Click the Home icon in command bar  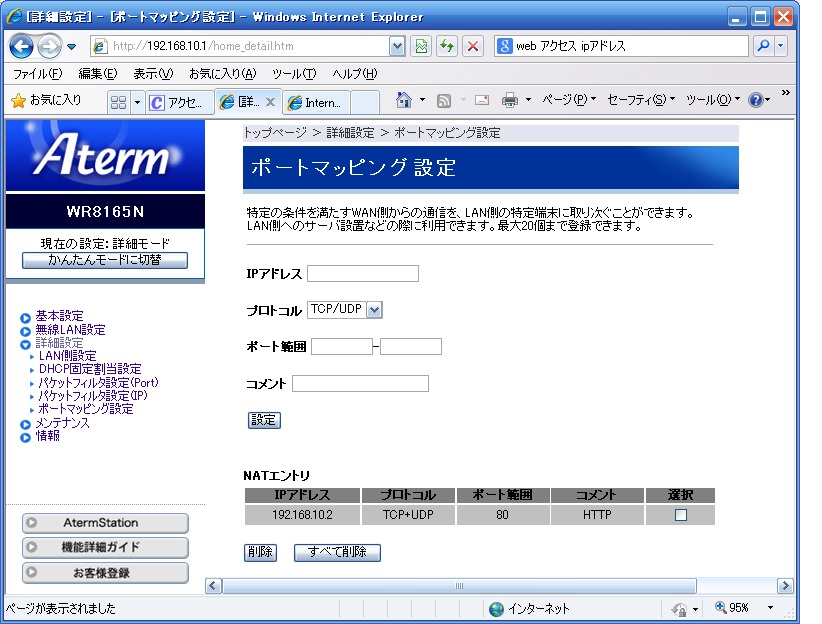pos(403,100)
